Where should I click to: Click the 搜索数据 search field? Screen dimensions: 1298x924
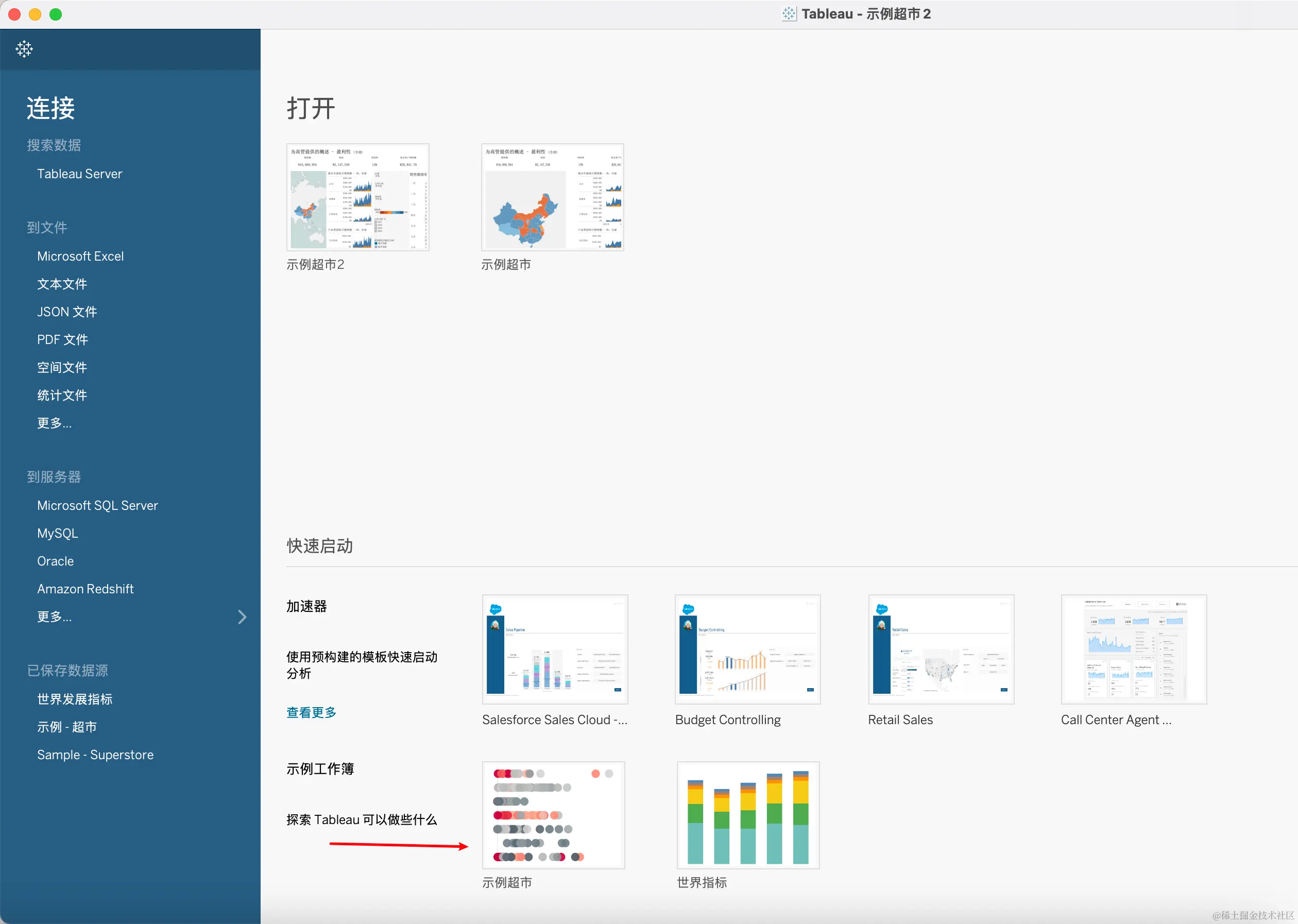click(54, 145)
